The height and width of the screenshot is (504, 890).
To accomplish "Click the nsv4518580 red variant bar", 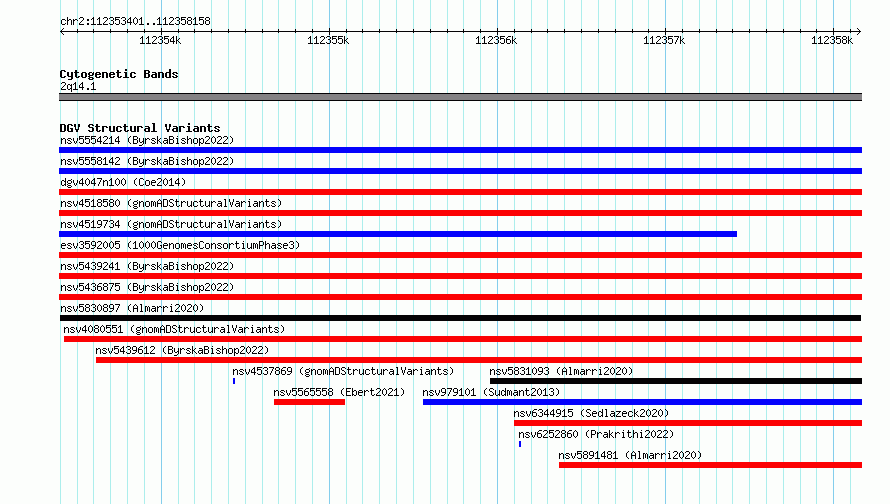I will pyautogui.click(x=460, y=213).
